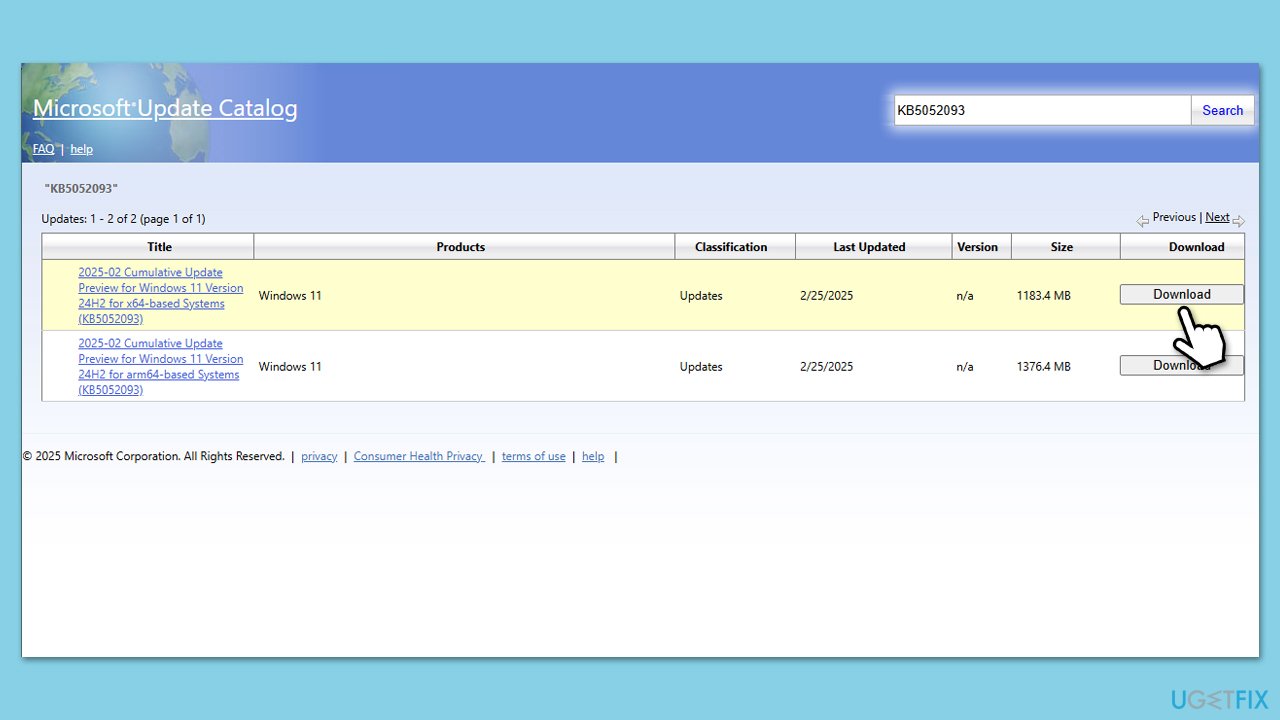Select the Previous pagination text
1280x720 pixels.
pyautogui.click(x=1174, y=217)
